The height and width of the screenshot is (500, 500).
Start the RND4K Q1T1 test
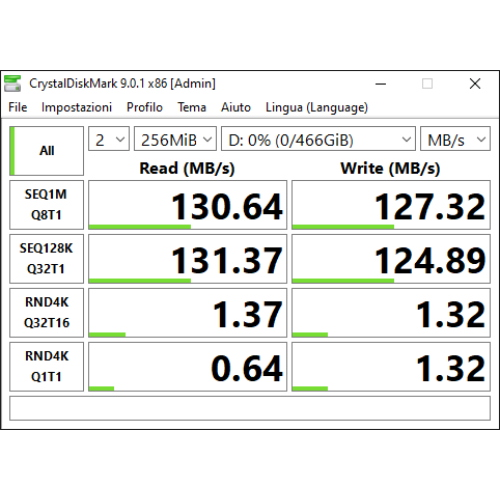pyautogui.click(x=46, y=367)
